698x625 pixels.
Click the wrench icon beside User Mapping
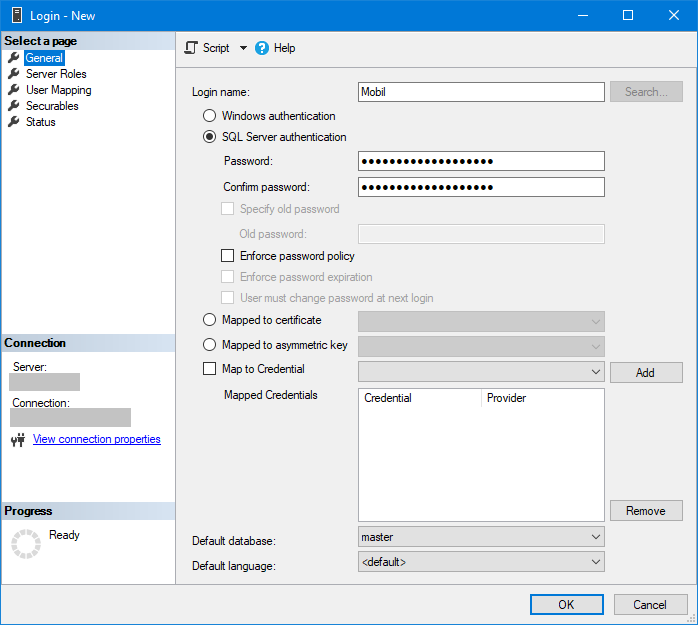[14, 90]
